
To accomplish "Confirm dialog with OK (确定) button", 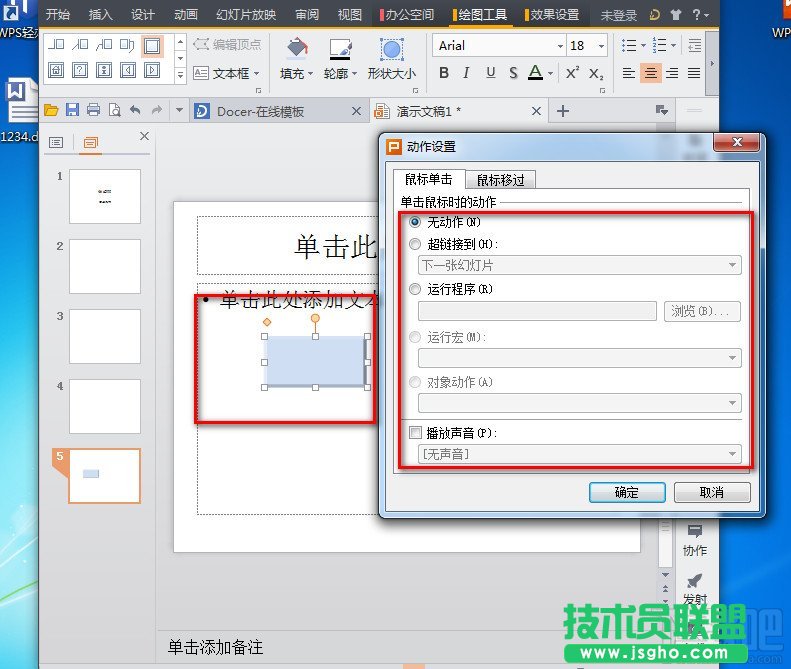I will pos(627,492).
